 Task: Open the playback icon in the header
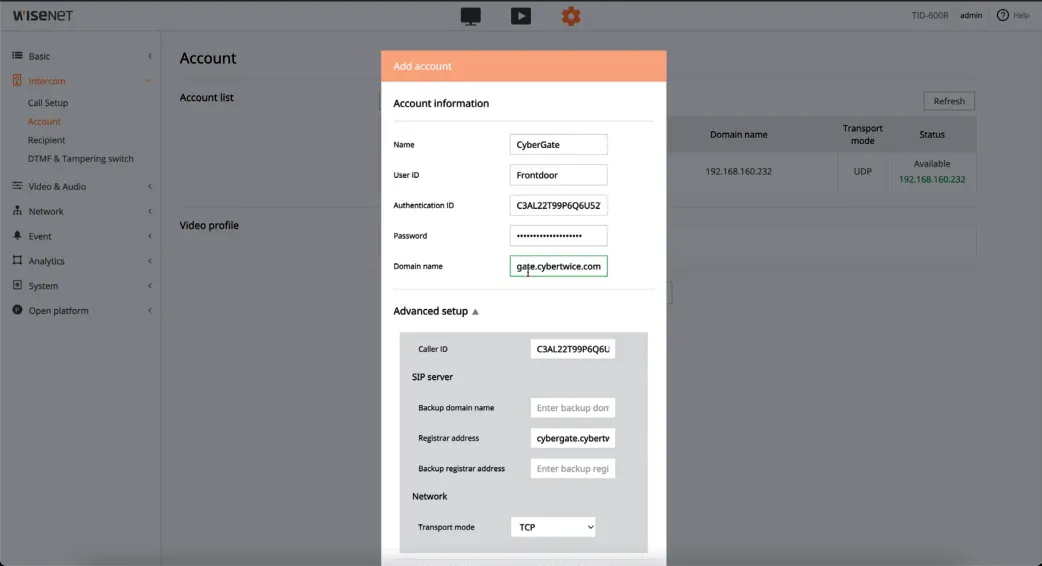(x=520, y=16)
